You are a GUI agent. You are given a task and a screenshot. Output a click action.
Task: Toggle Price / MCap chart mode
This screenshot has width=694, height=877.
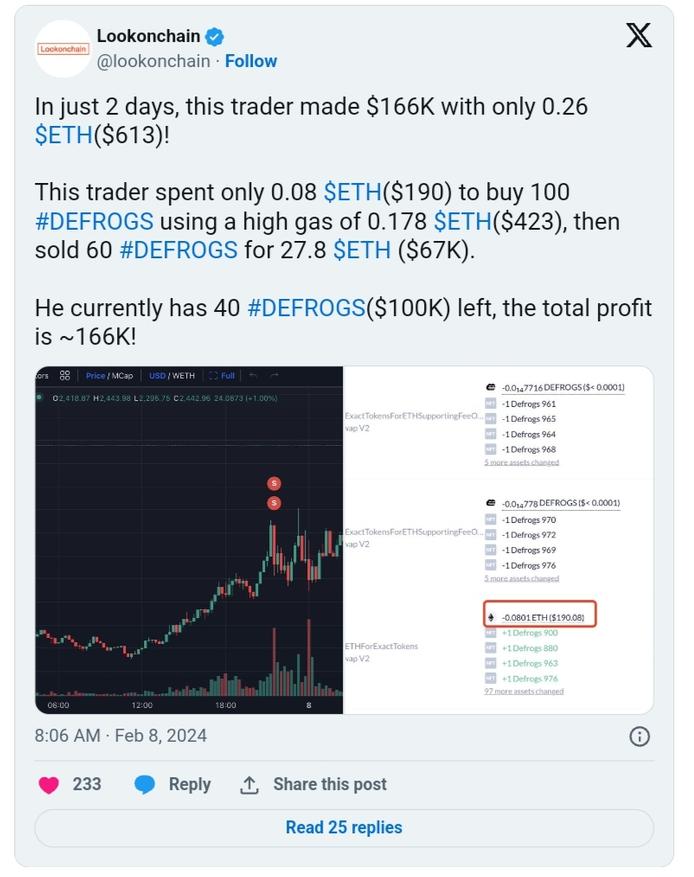coord(109,376)
